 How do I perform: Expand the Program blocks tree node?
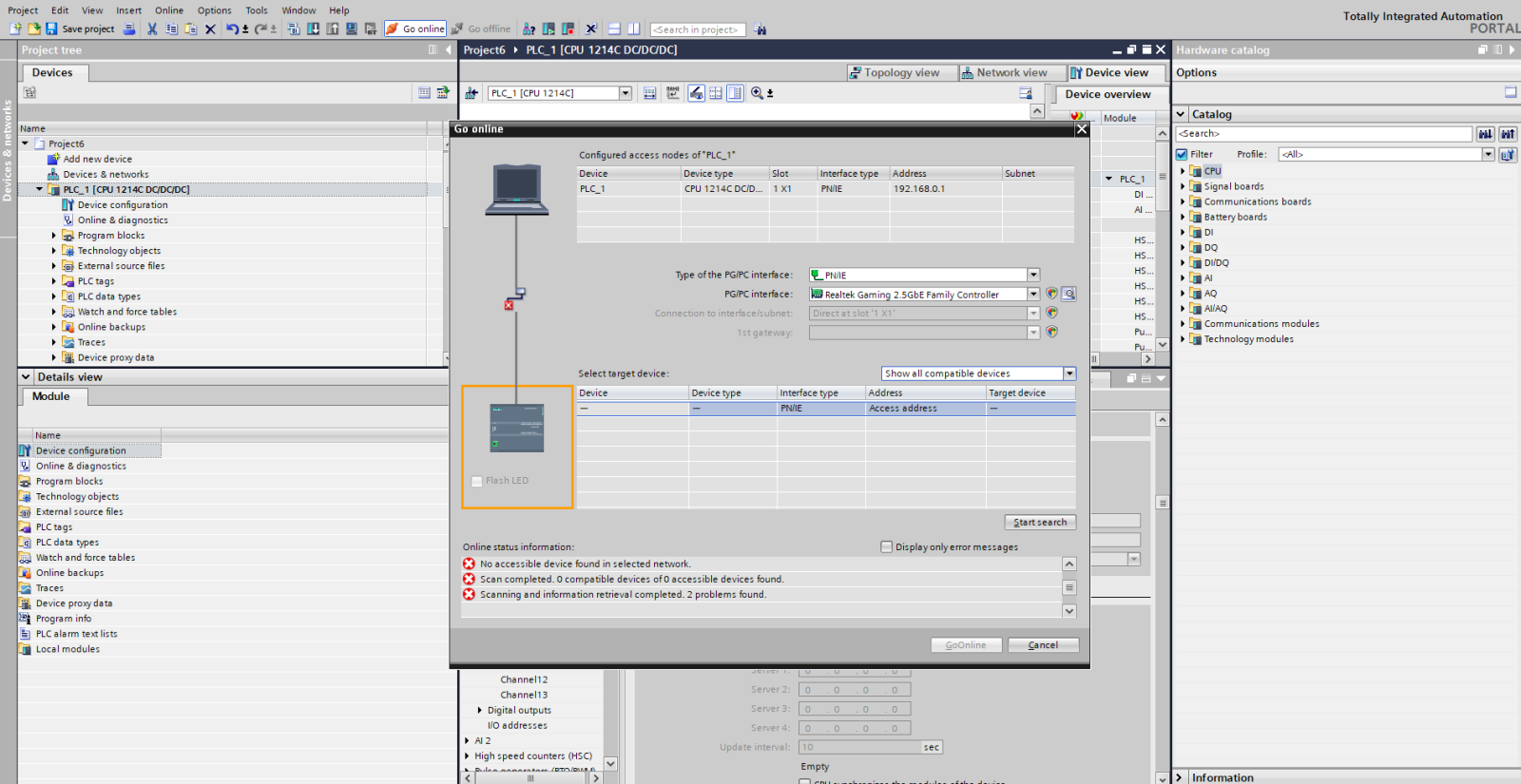click(54, 236)
